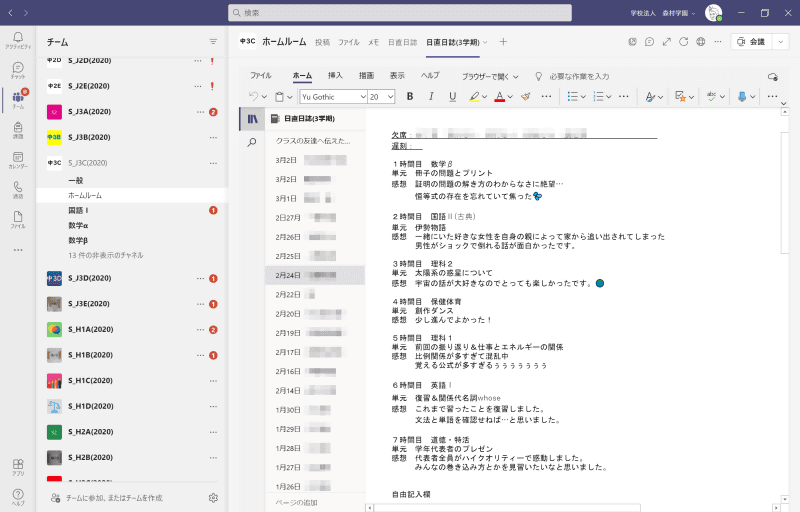
Task: Open more options for S_J3D(2020)
Action: 200,278
